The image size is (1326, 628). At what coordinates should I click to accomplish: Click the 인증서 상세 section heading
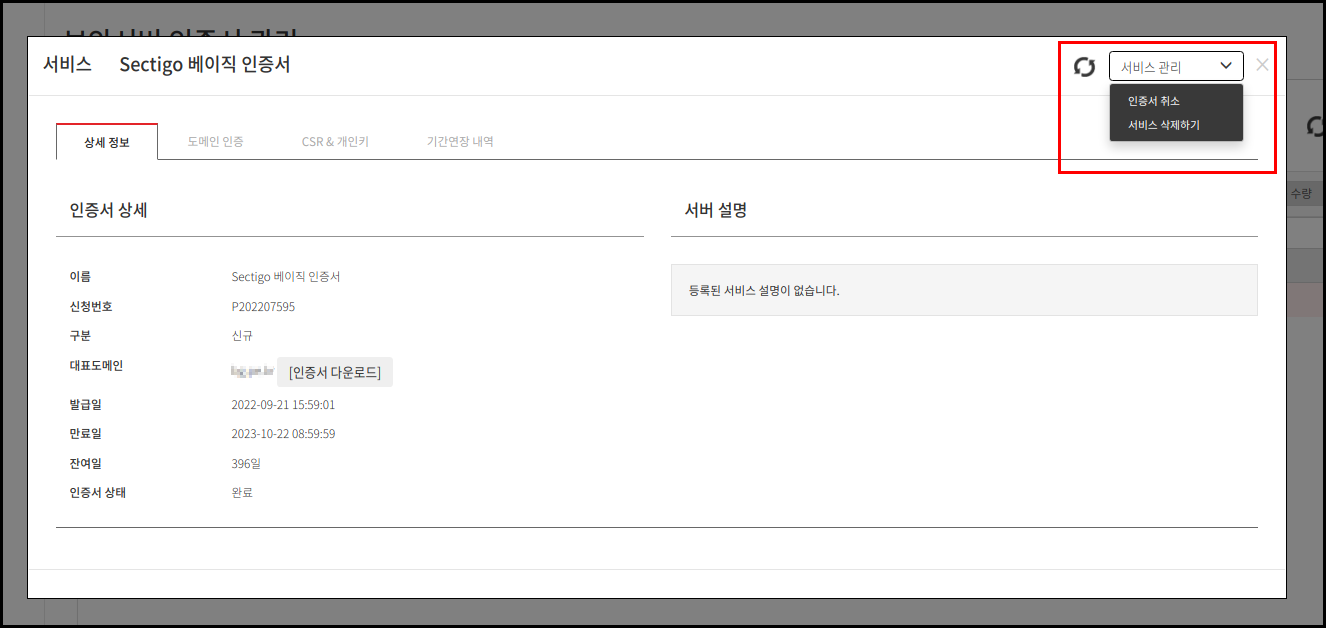pos(109,211)
